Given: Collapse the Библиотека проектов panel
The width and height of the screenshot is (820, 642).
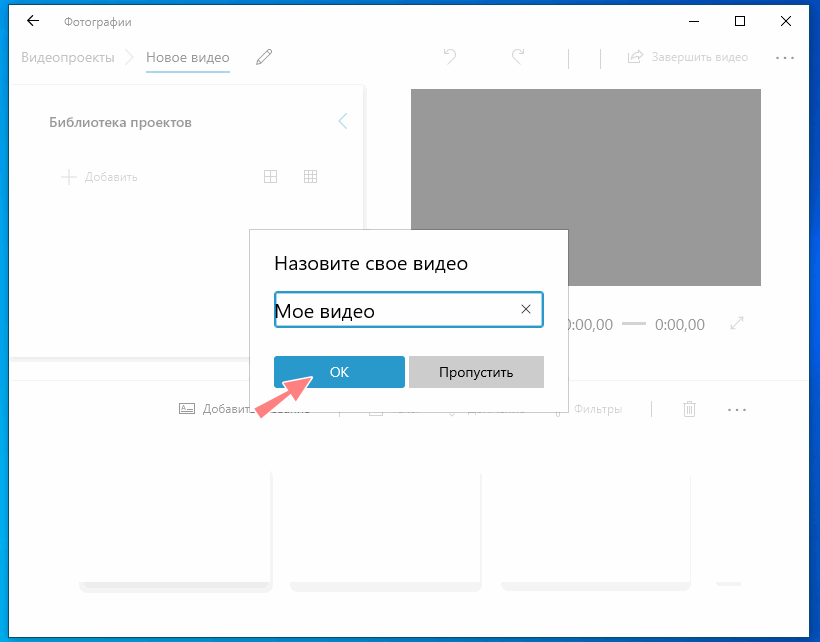Looking at the screenshot, I should coord(342,122).
